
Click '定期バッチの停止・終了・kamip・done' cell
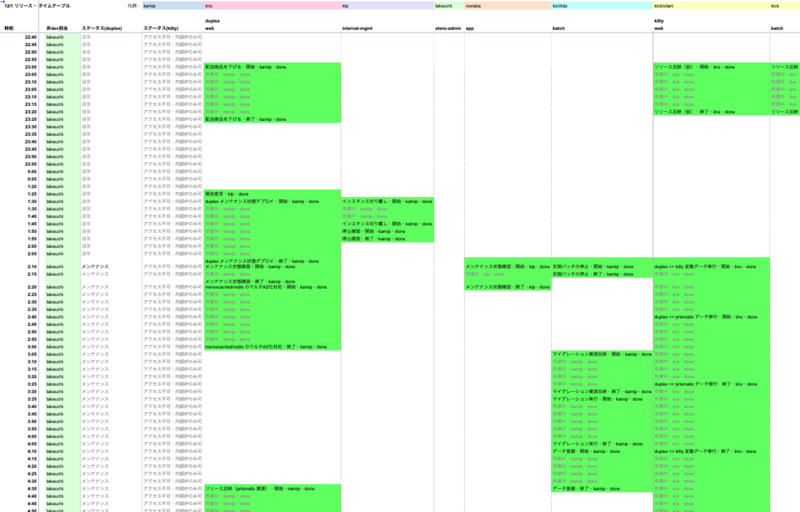click(602, 274)
